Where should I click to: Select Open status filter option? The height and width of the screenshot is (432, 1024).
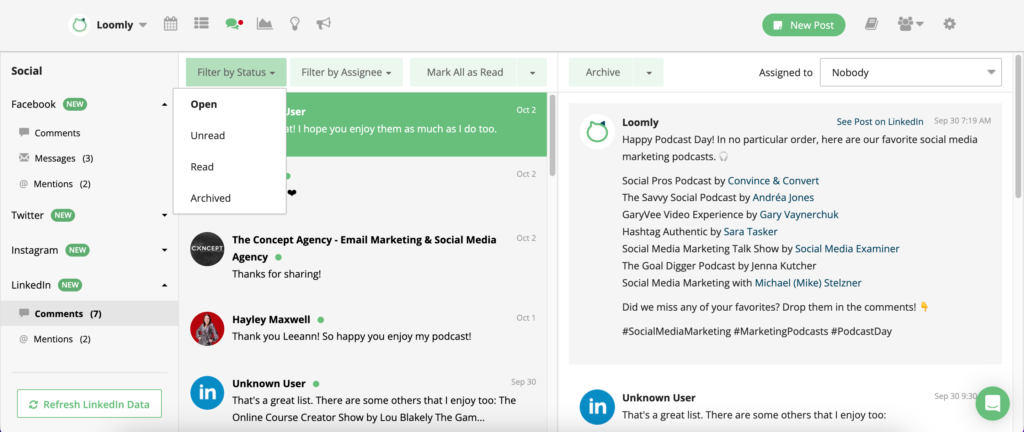pyautogui.click(x=229, y=104)
